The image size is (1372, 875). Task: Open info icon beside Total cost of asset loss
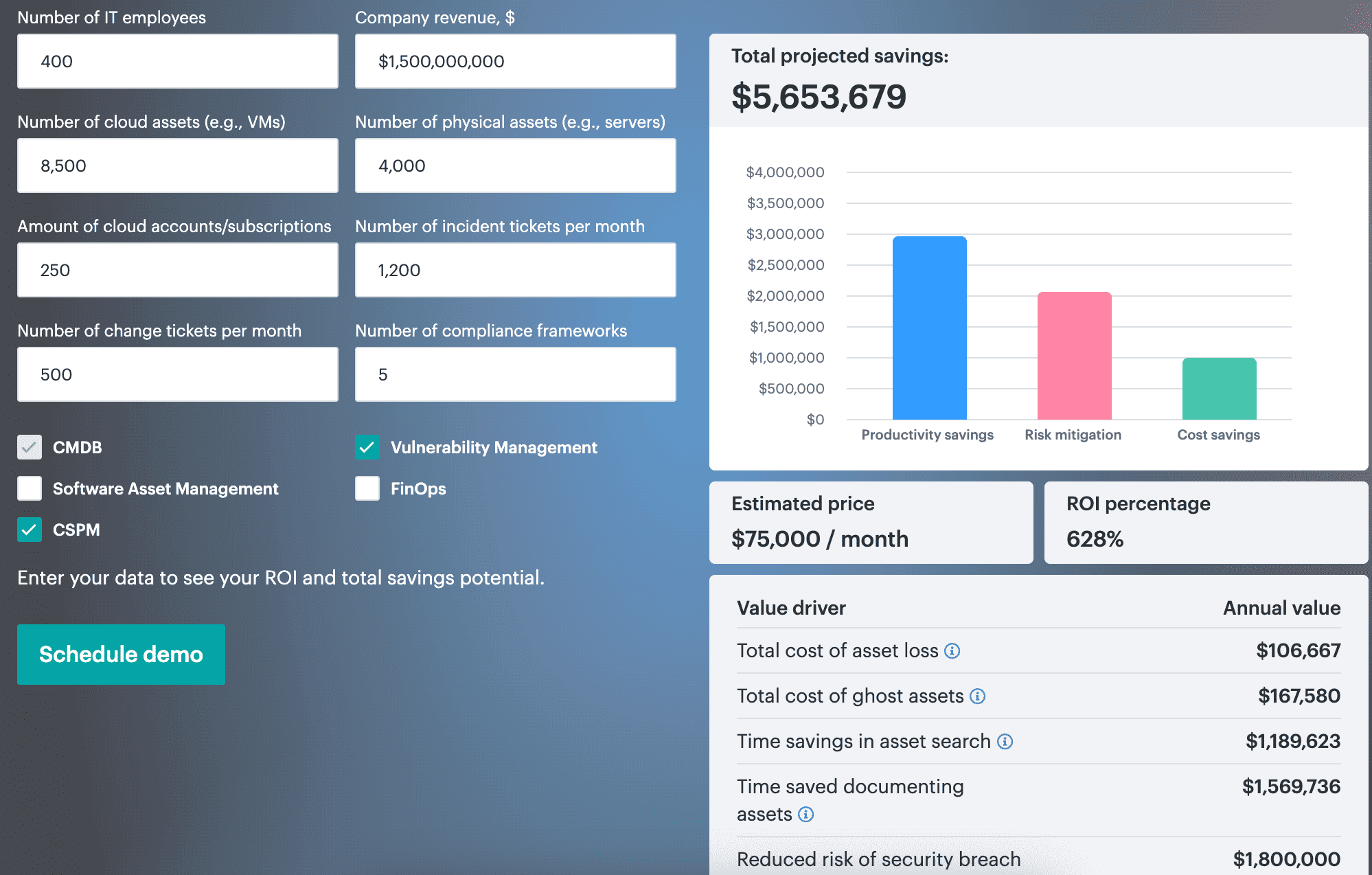click(x=952, y=650)
